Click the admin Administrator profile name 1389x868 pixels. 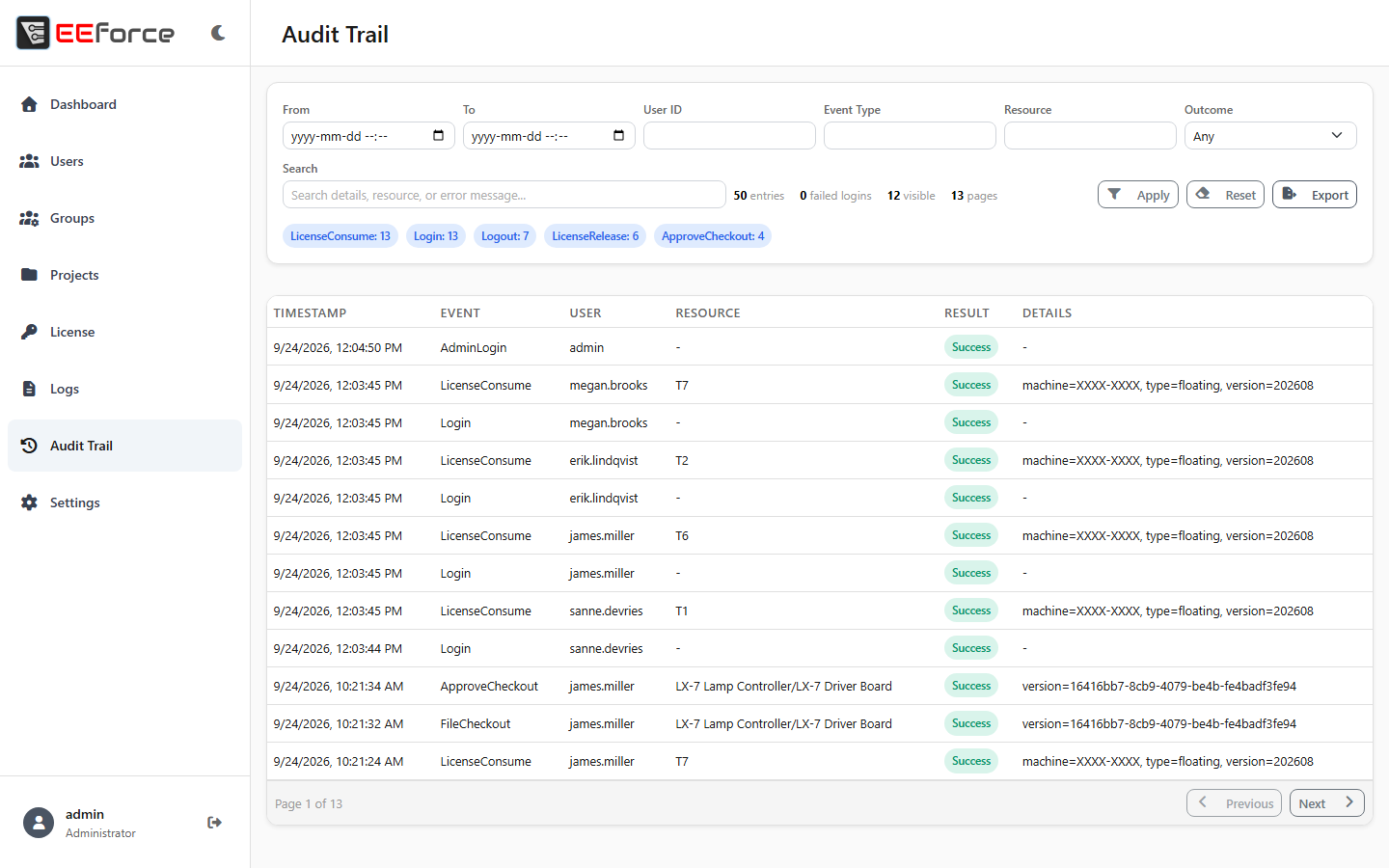click(x=100, y=823)
